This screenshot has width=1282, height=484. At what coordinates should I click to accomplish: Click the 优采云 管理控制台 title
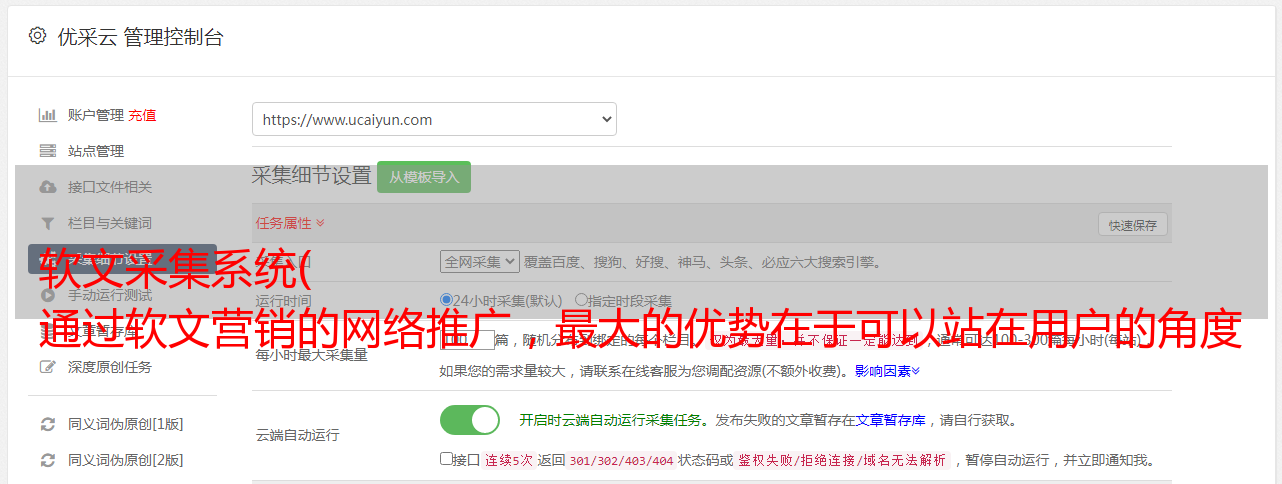pyautogui.click(x=140, y=37)
